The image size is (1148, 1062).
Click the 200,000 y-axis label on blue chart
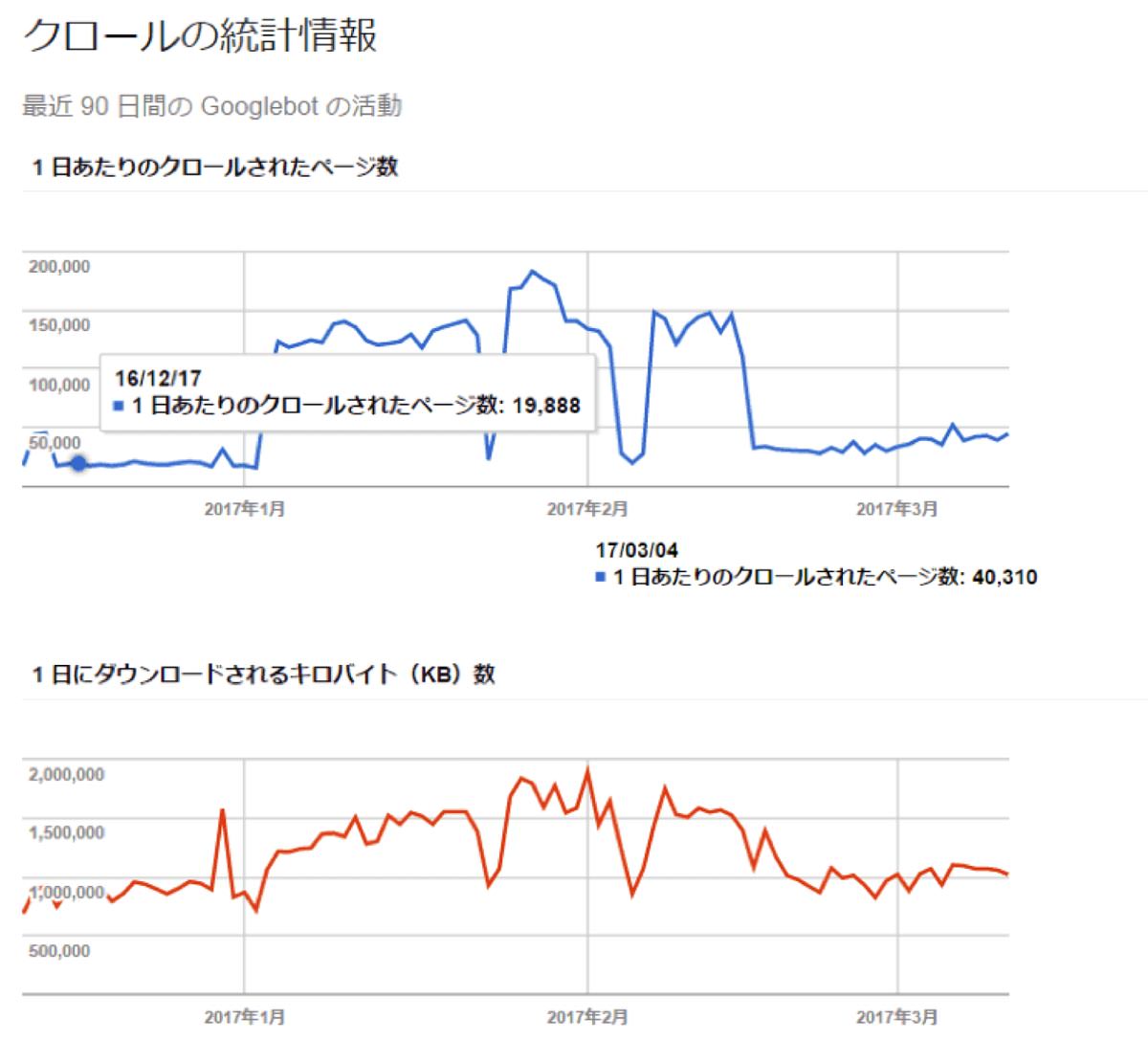coord(59,267)
